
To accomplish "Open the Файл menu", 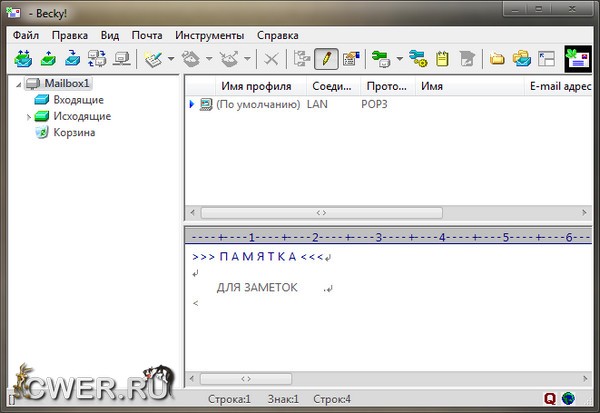I will click(x=26, y=35).
